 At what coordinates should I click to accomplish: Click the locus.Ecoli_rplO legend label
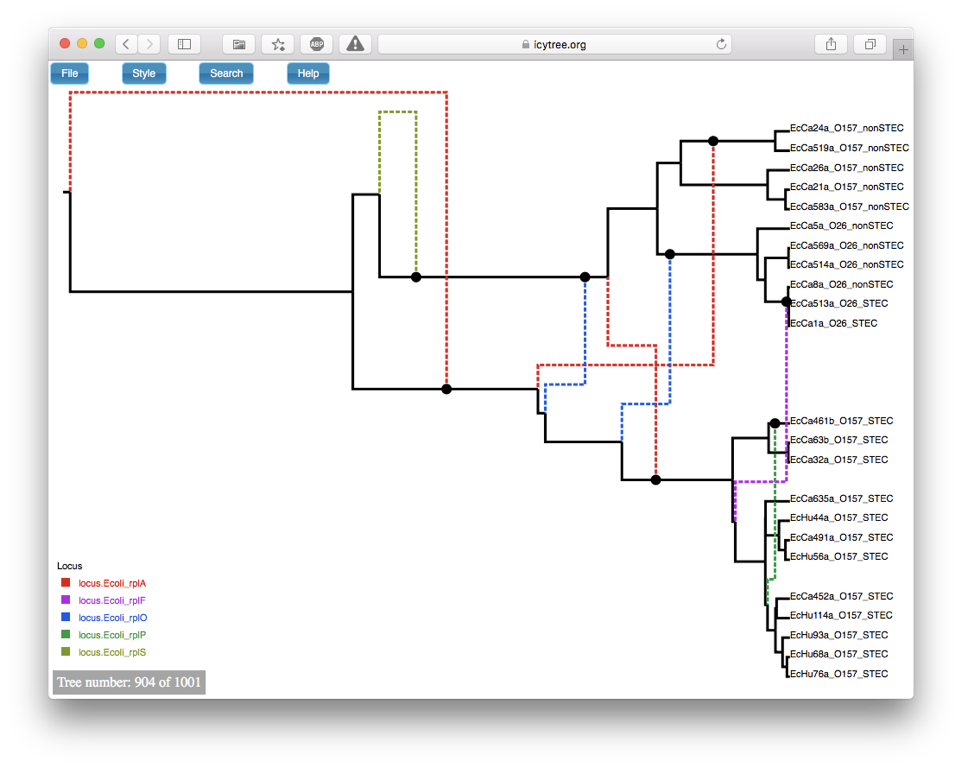(x=113, y=618)
